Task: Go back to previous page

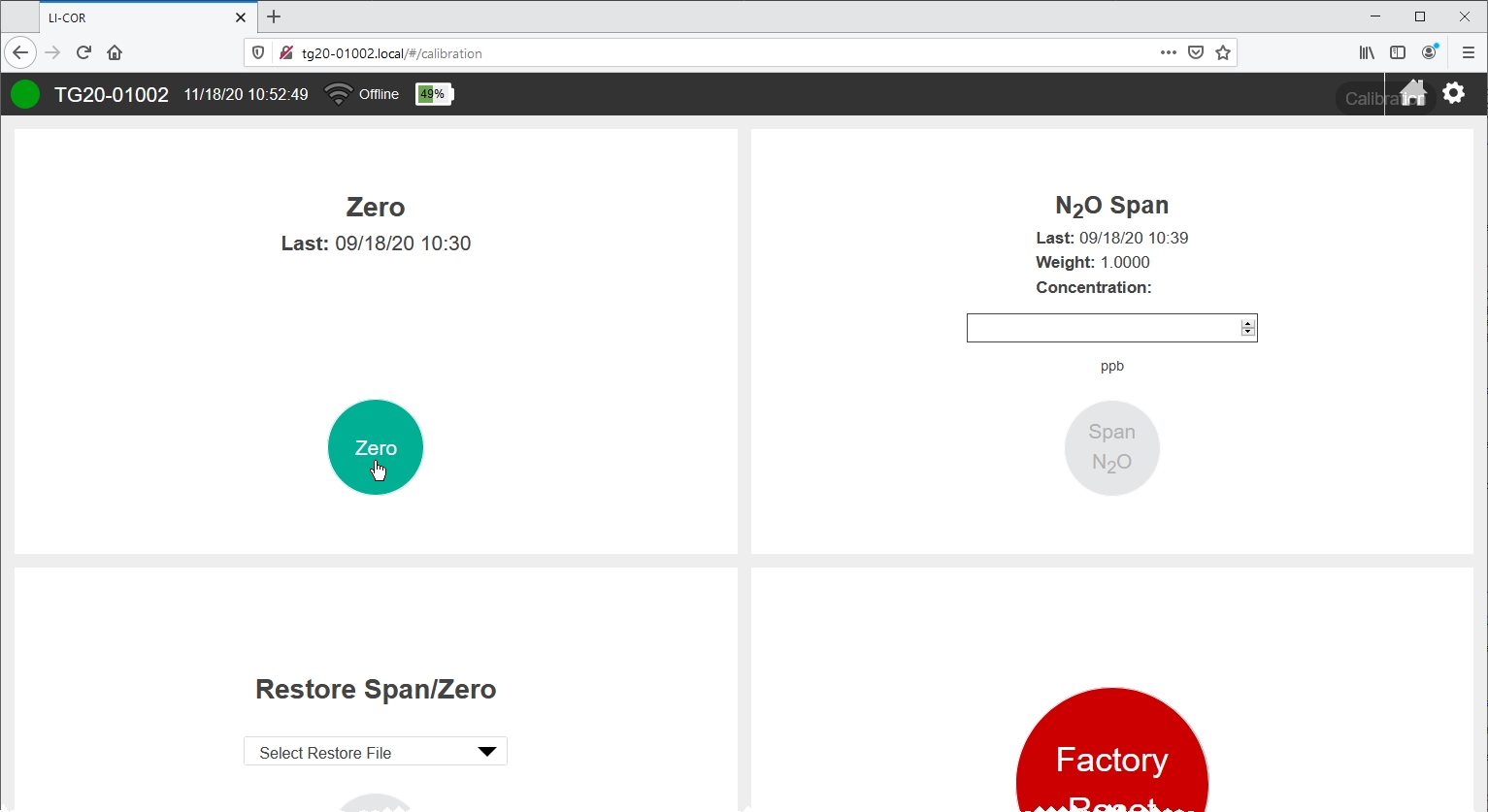Action: click(20, 52)
